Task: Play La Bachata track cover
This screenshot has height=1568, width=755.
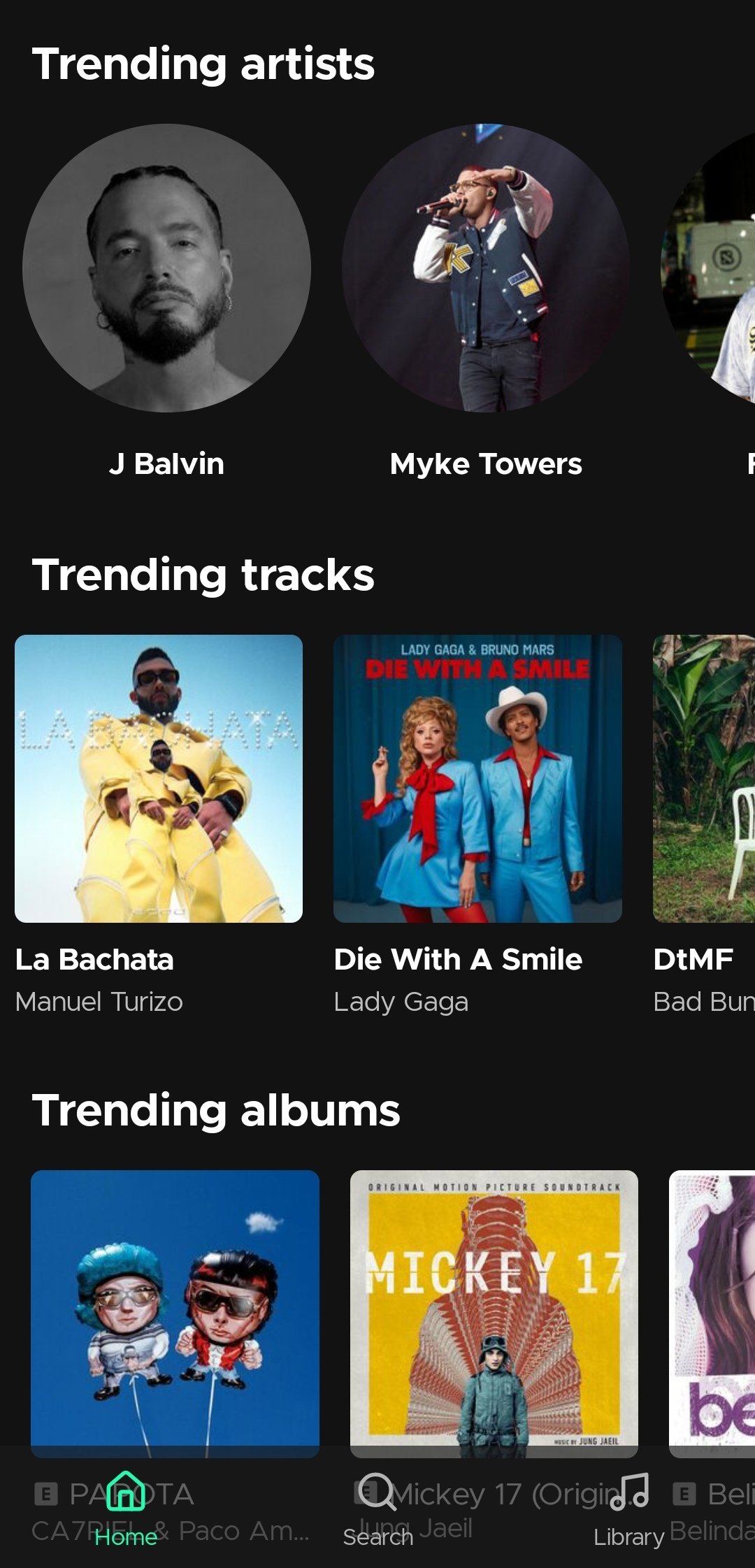Action: click(x=159, y=779)
